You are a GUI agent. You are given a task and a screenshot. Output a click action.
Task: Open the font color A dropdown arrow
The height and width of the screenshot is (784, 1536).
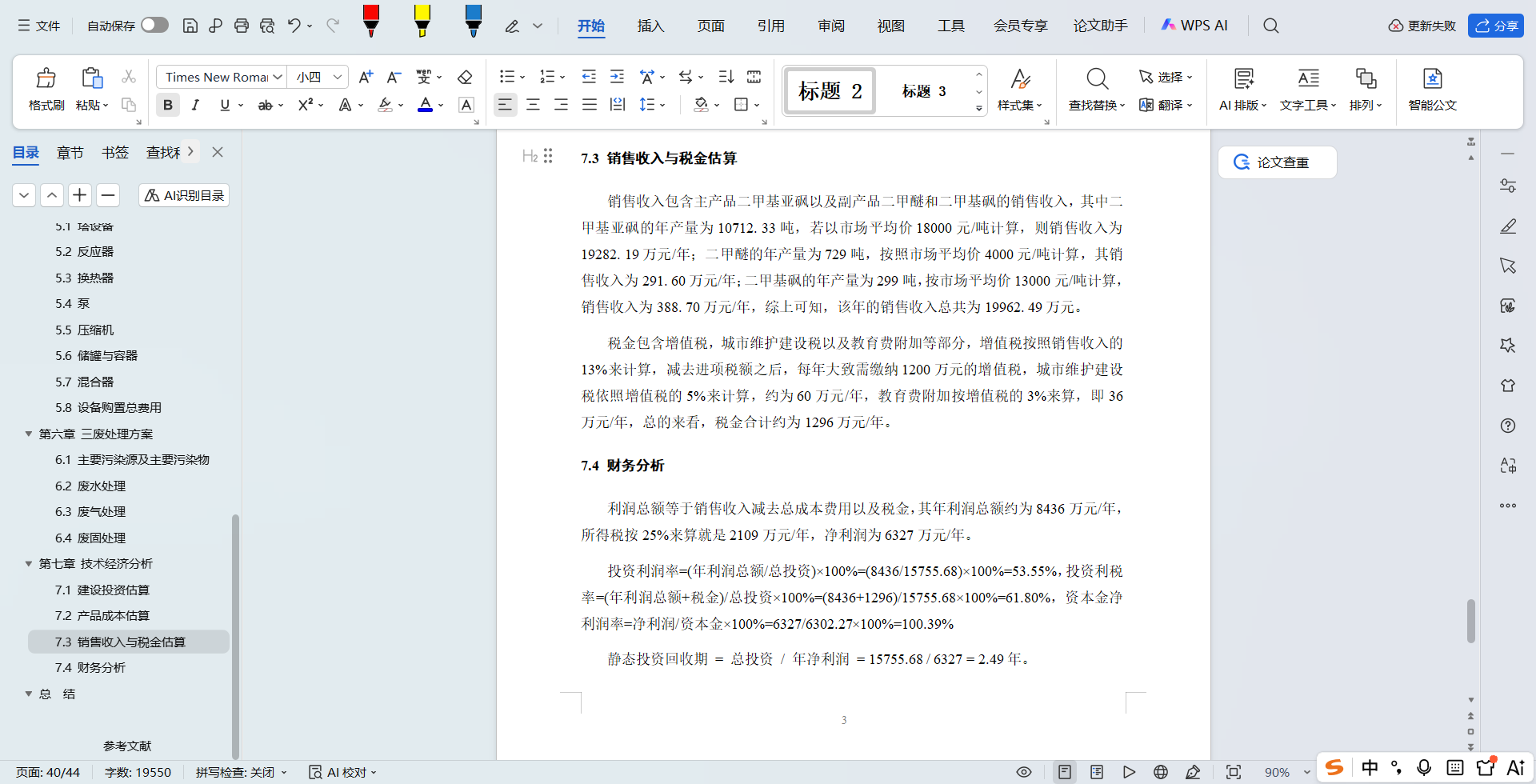[441, 106]
